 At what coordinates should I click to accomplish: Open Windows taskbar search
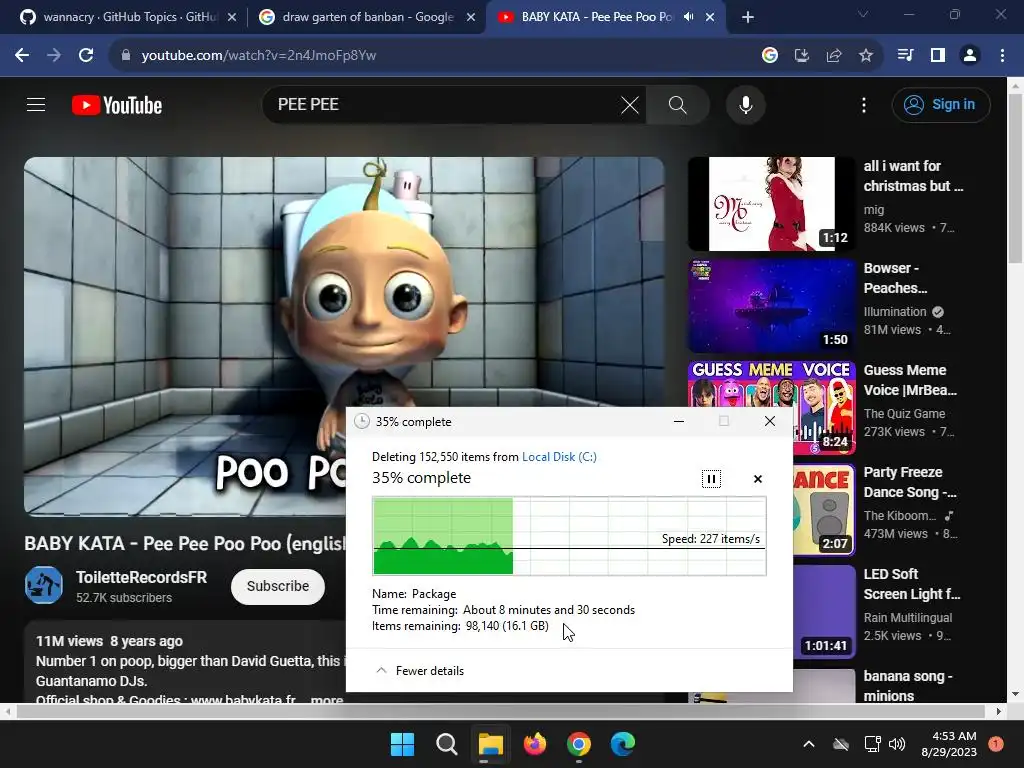447,744
